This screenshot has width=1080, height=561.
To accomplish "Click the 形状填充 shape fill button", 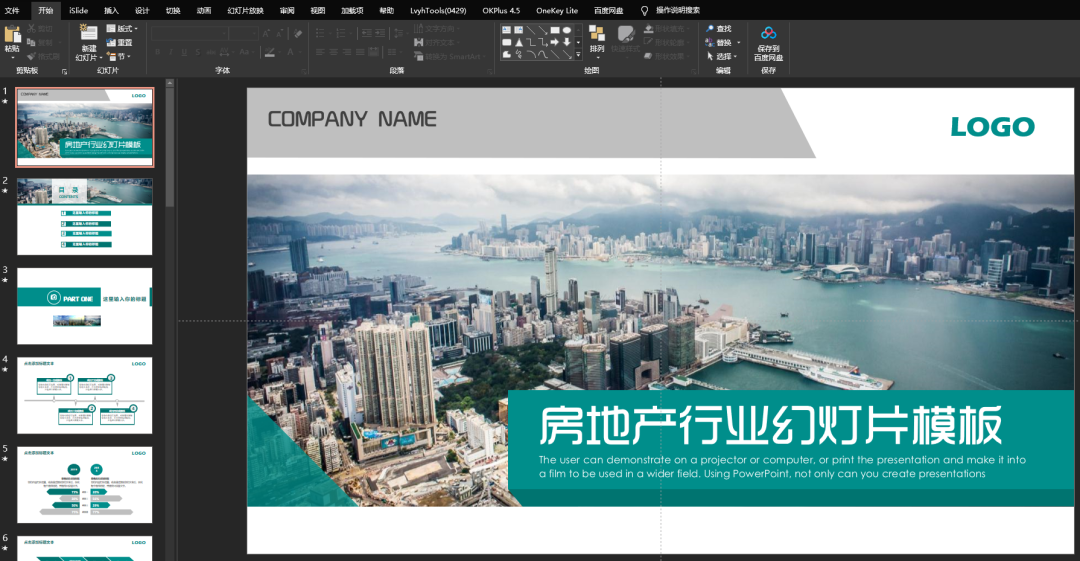I will click(x=665, y=29).
